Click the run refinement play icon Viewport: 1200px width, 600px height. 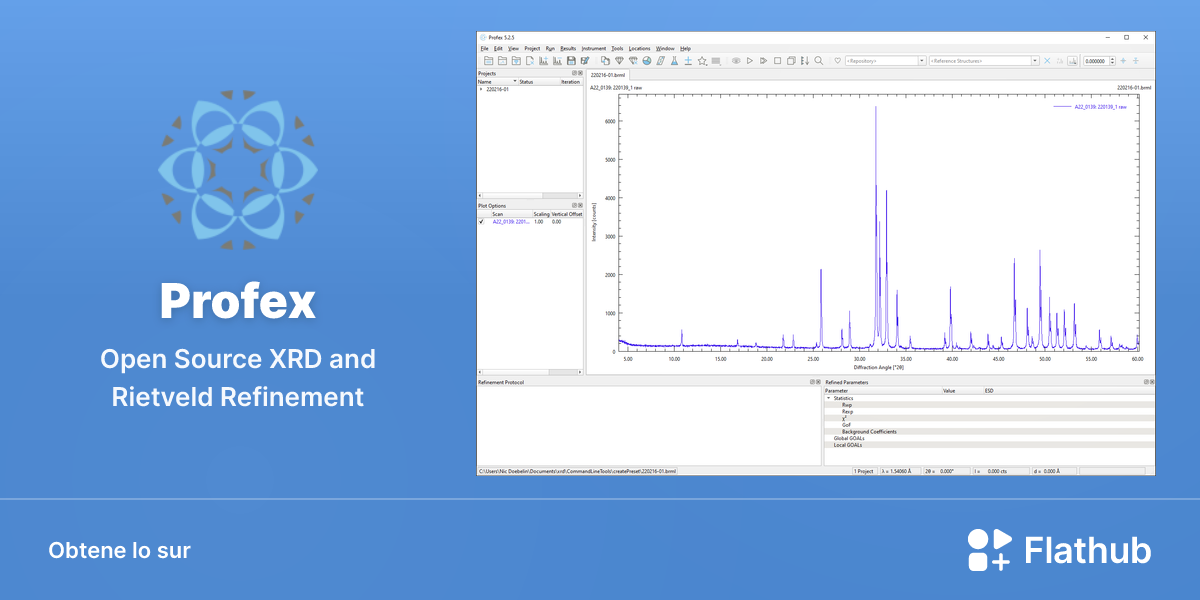pos(749,60)
